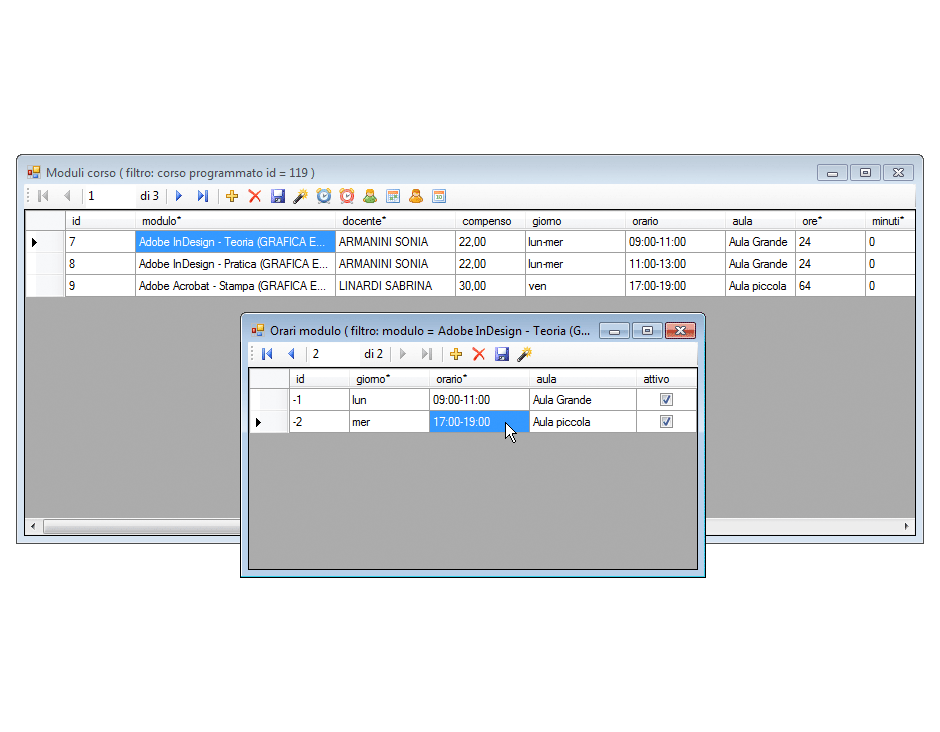The height and width of the screenshot is (732, 940).
Task: Save changes with Moduli corso floppy disk icon
Action: click(x=278, y=196)
